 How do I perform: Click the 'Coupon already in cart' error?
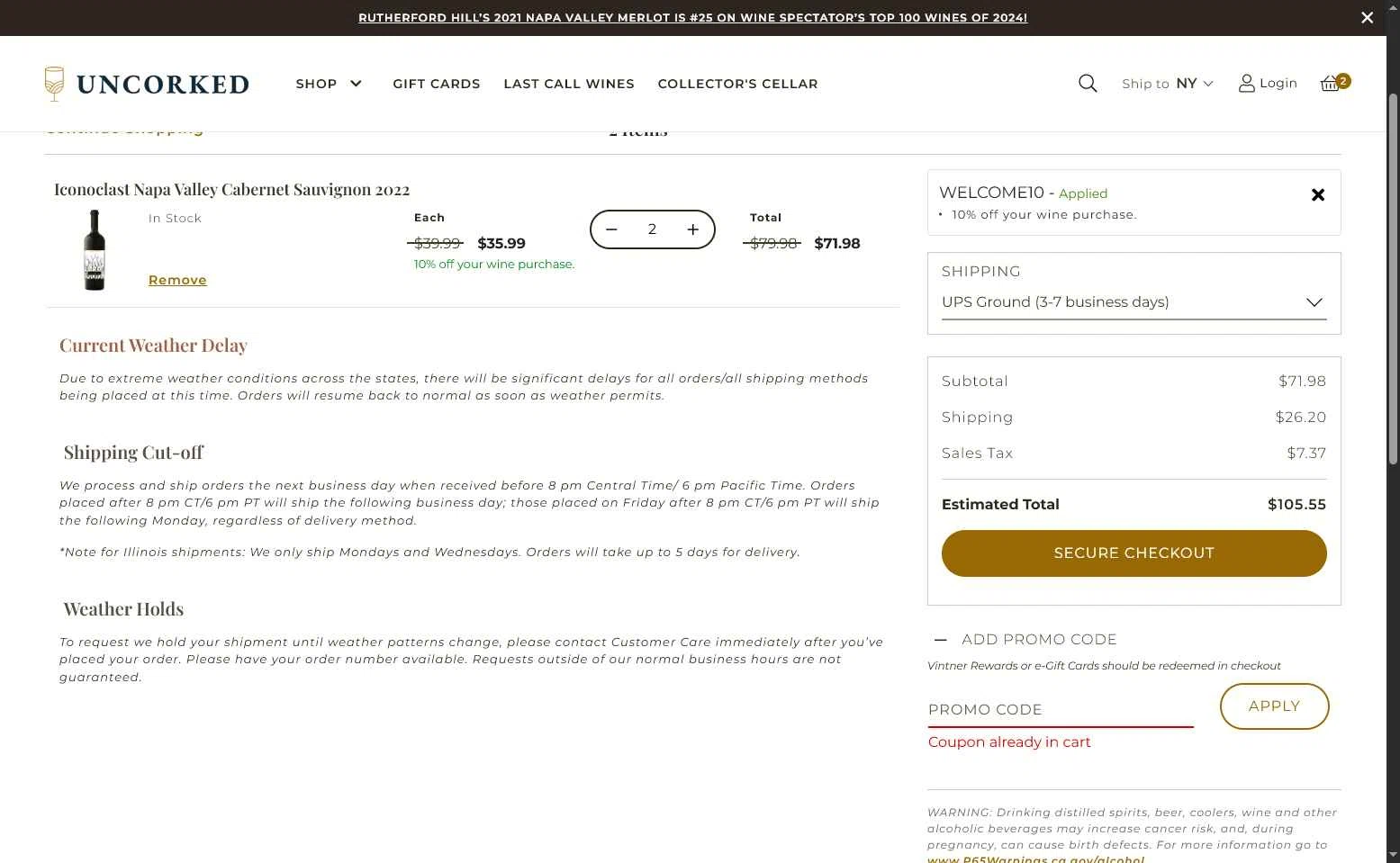pos(1009,742)
